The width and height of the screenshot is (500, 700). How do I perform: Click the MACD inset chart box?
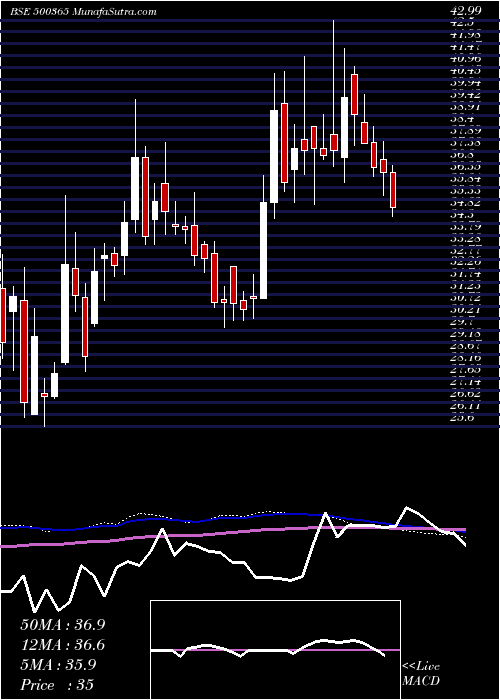click(275, 650)
